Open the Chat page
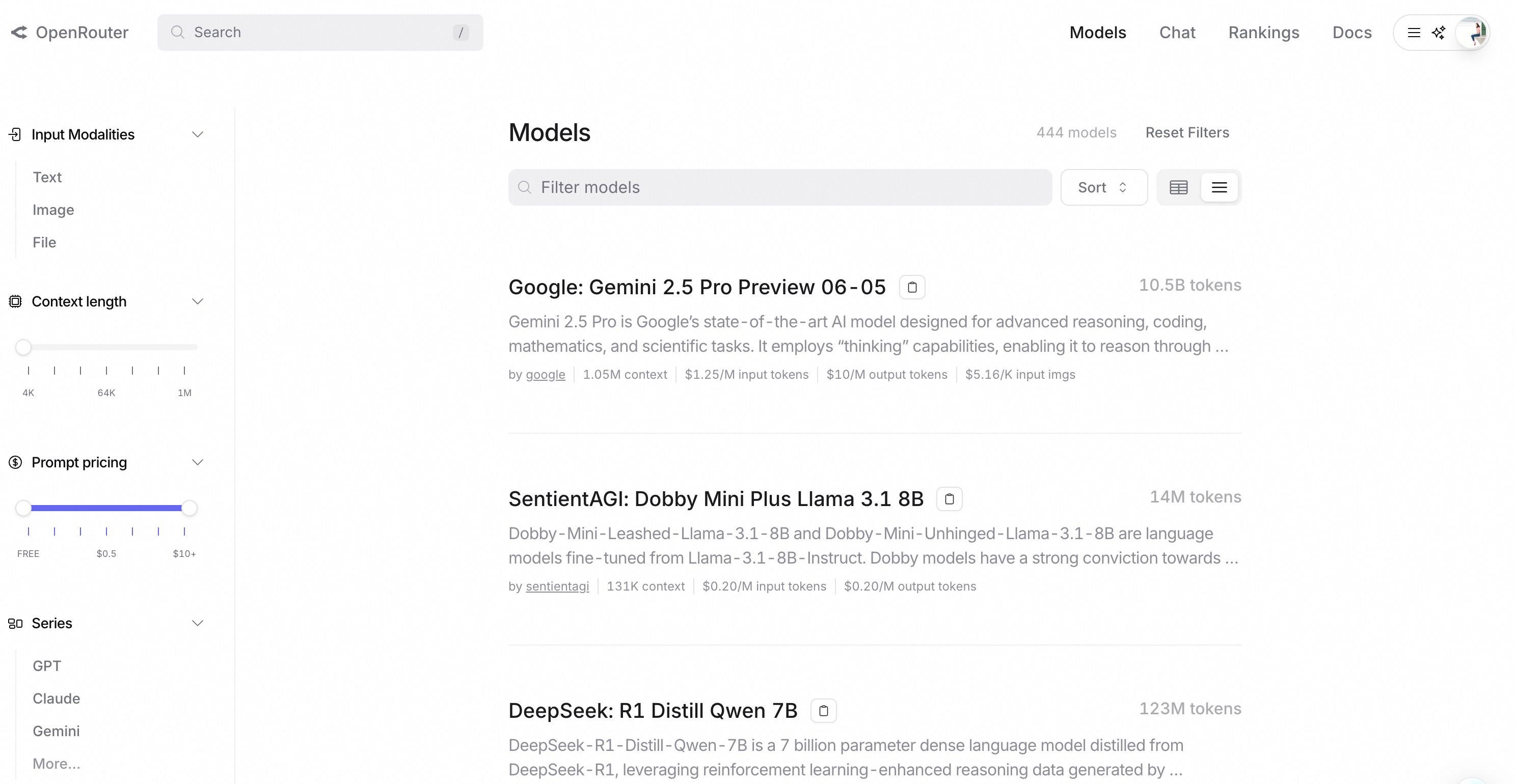The width and height of the screenshot is (1515, 784). [x=1177, y=32]
